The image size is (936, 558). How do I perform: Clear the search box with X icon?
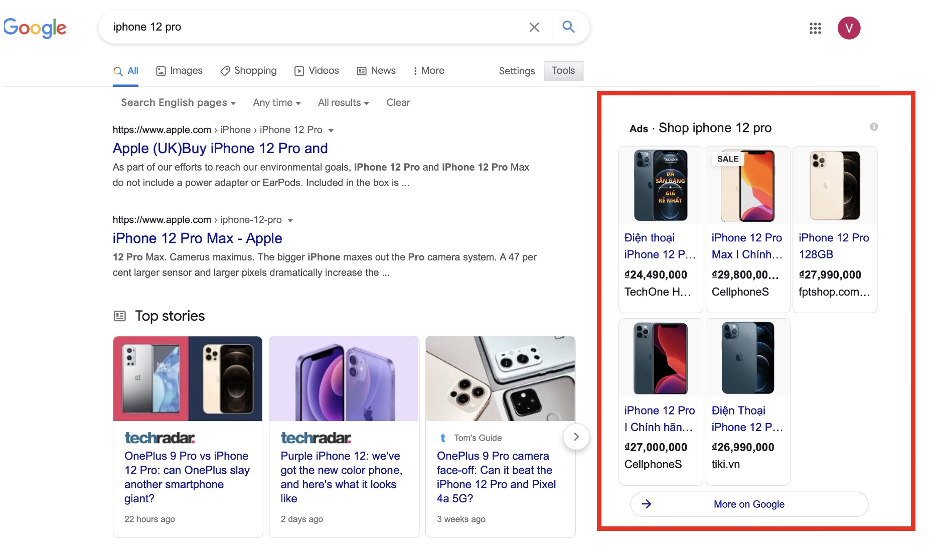click(x=534, y=28)
